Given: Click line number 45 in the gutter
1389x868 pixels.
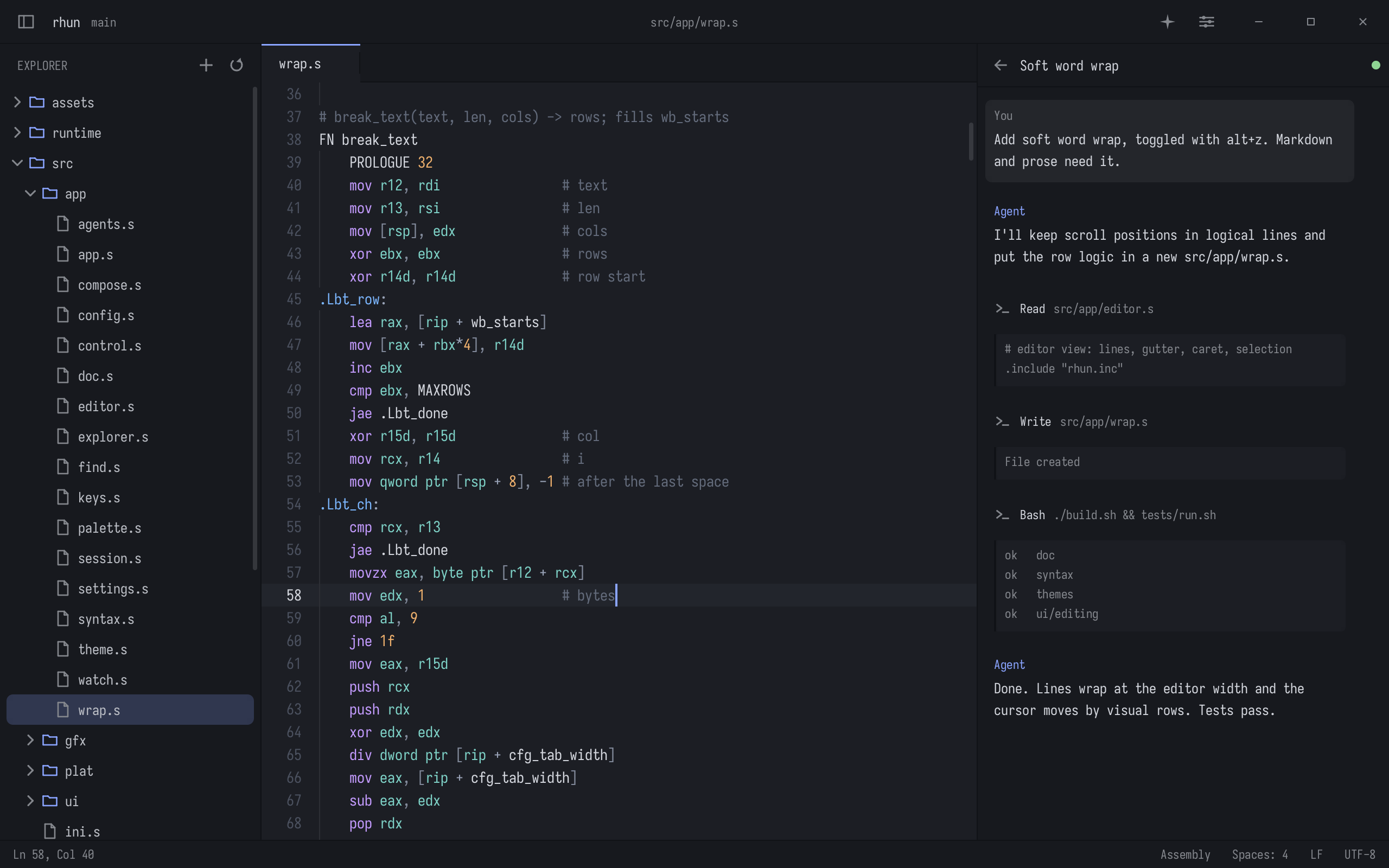Looking at the screenshot, I should tap(294, 299).
